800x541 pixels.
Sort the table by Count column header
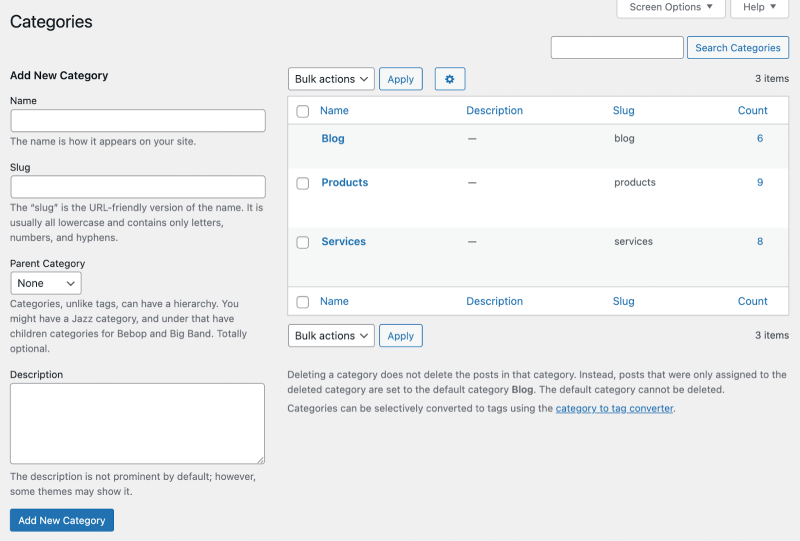tap(752, 110)
